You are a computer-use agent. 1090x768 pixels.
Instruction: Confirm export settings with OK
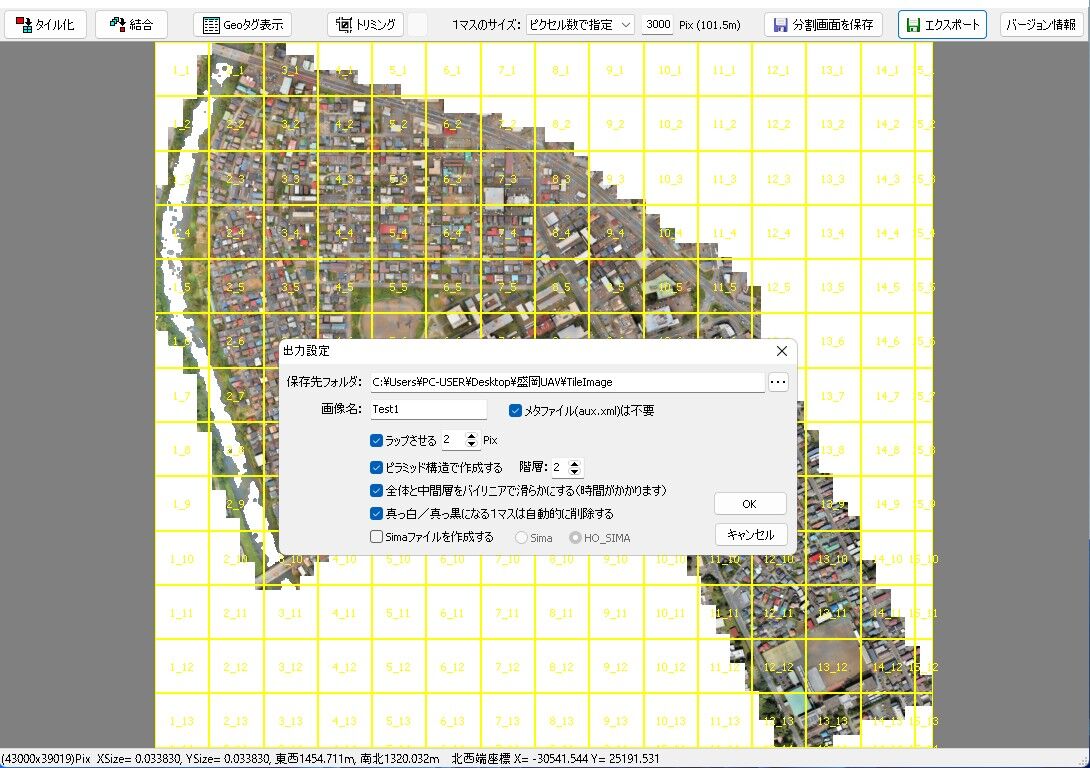[x=750, y=503]
